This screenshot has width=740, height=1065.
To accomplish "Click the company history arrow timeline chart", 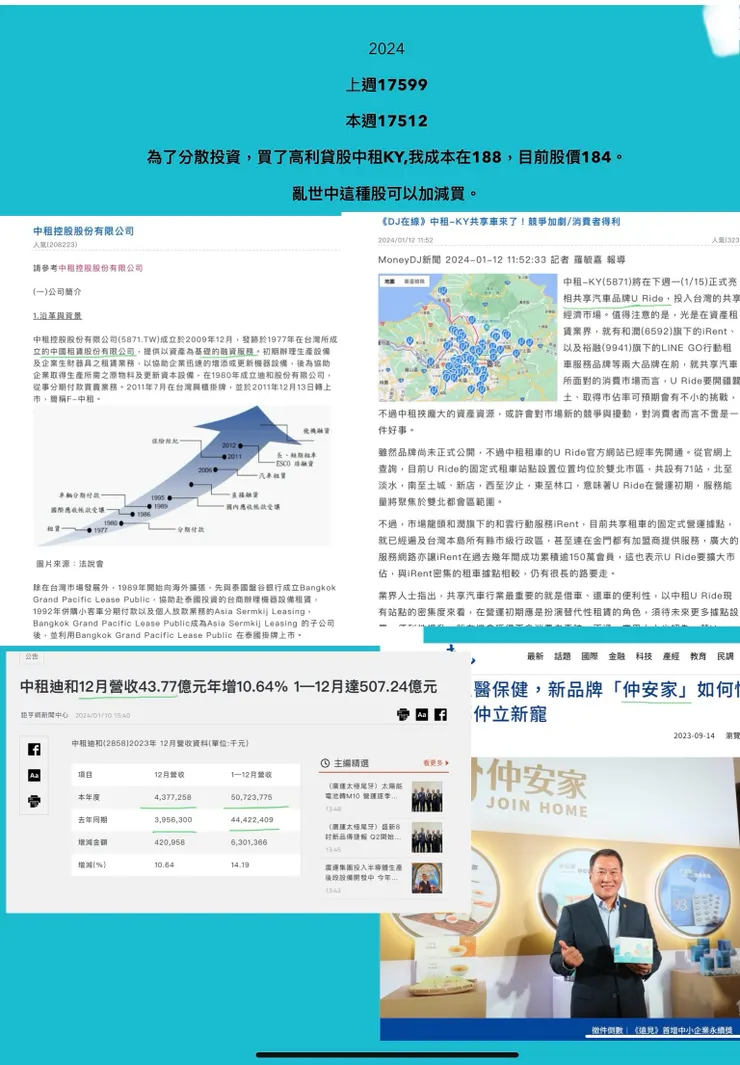I will coord(182,475).
